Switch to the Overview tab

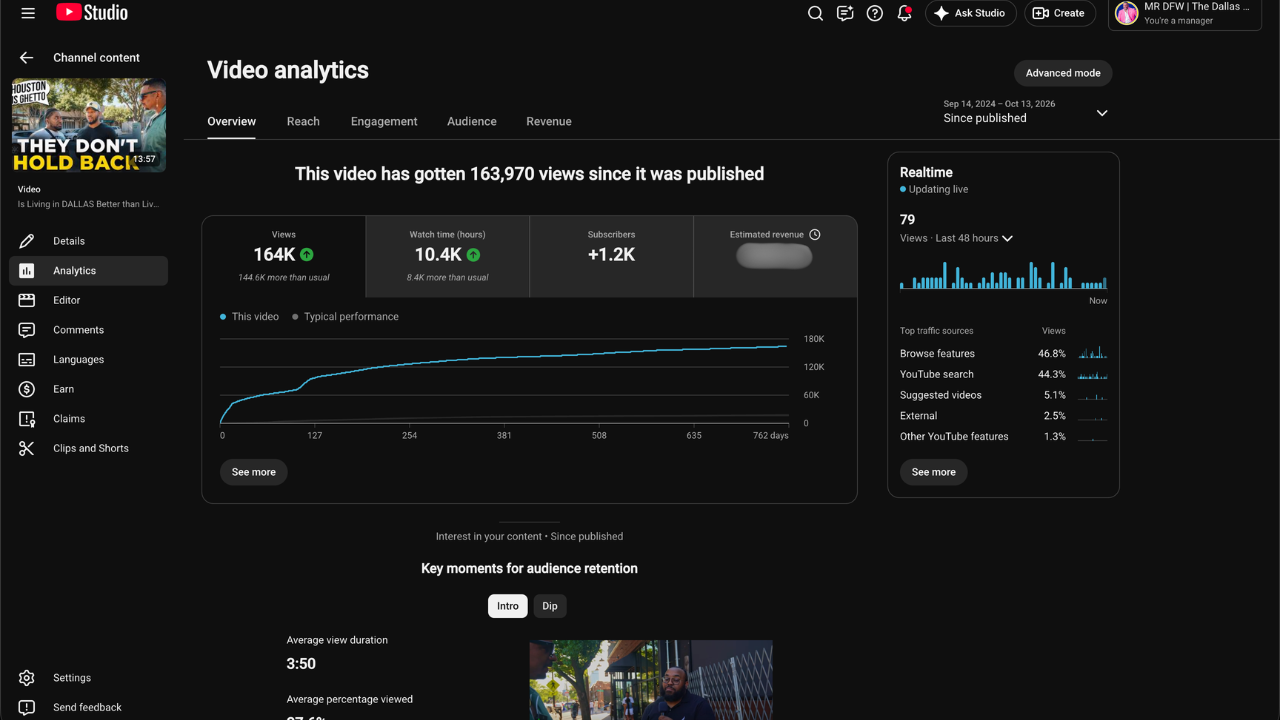(x=232, y=121)
